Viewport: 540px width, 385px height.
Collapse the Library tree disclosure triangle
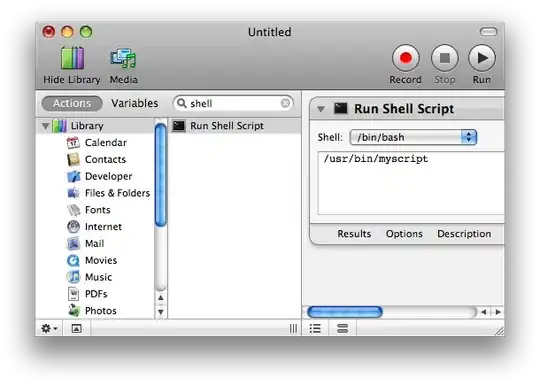pyautogui.click(x=45, y=126)
